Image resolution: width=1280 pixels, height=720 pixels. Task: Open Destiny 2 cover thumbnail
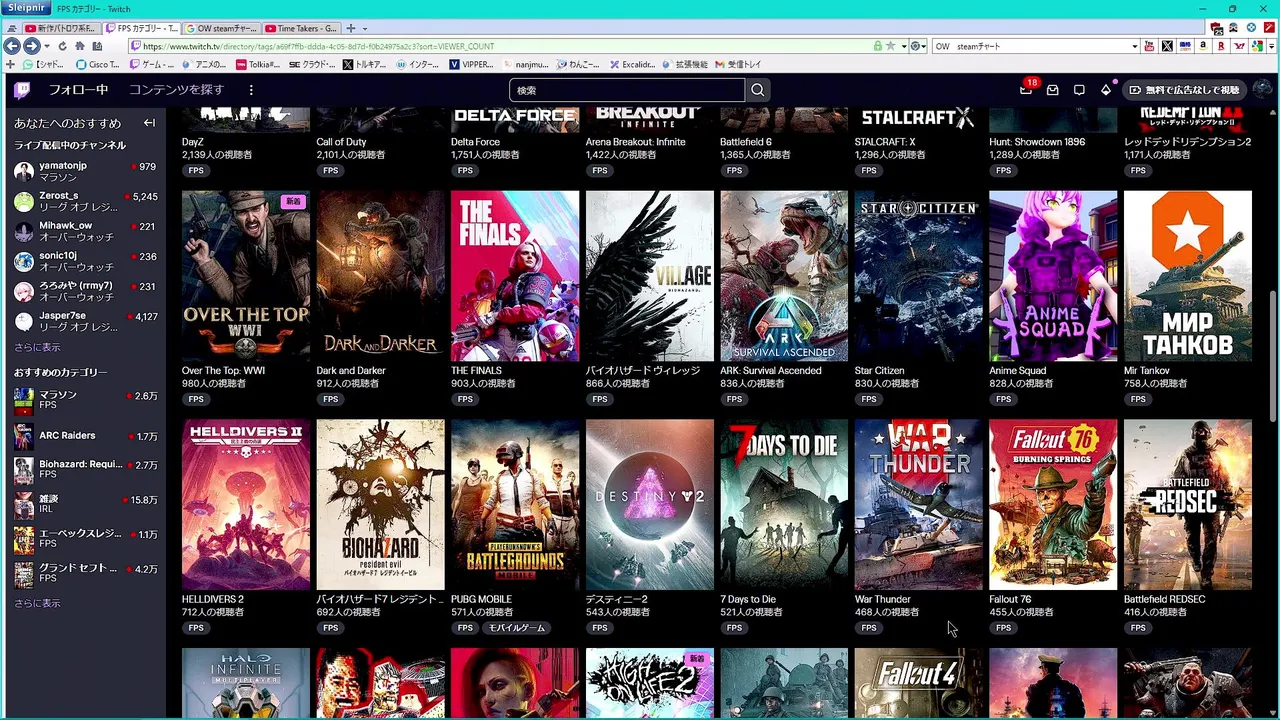[650, 505]
